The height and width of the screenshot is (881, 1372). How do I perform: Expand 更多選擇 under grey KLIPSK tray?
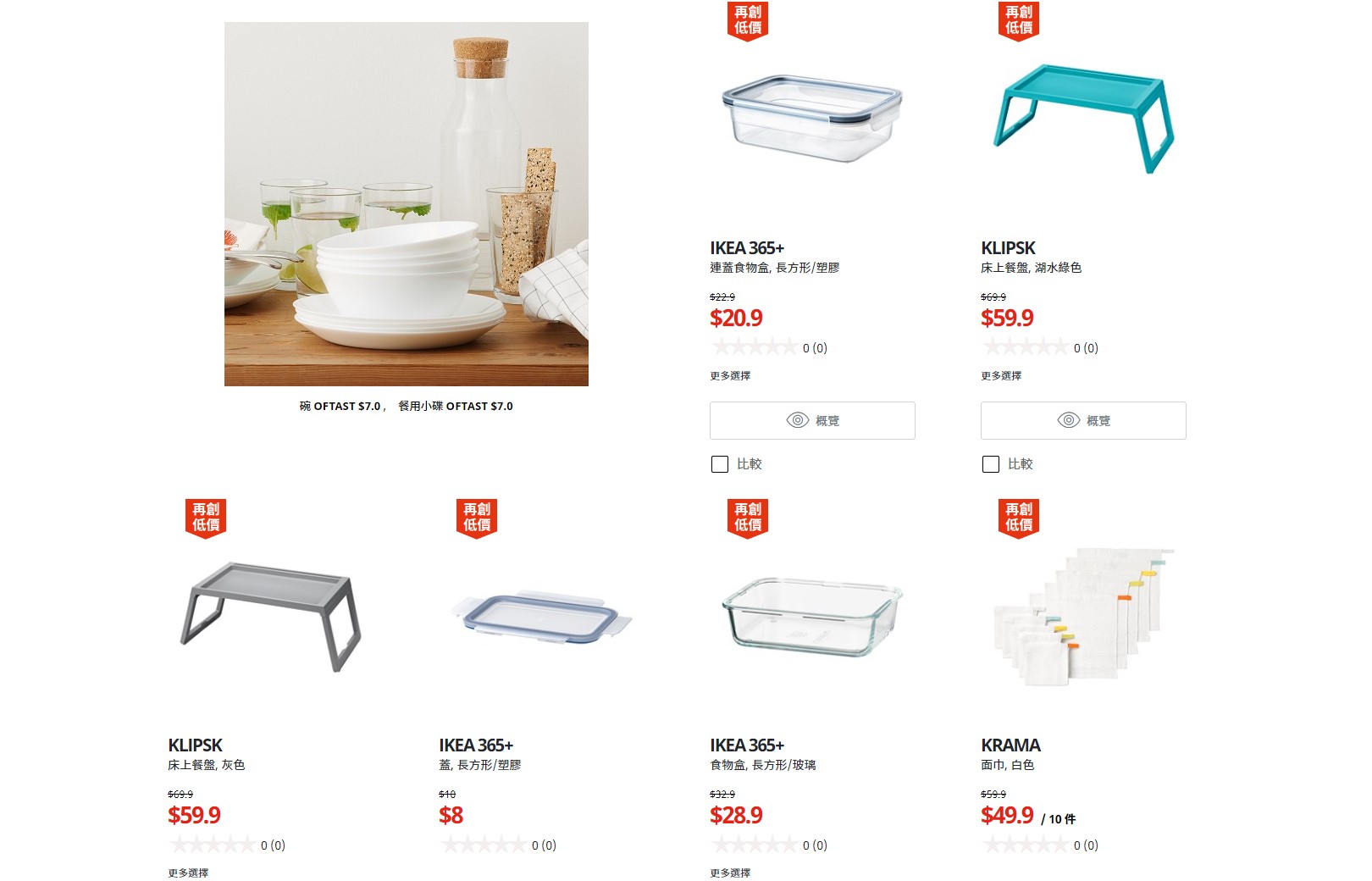pyautogui.click(x=188, y=873)
